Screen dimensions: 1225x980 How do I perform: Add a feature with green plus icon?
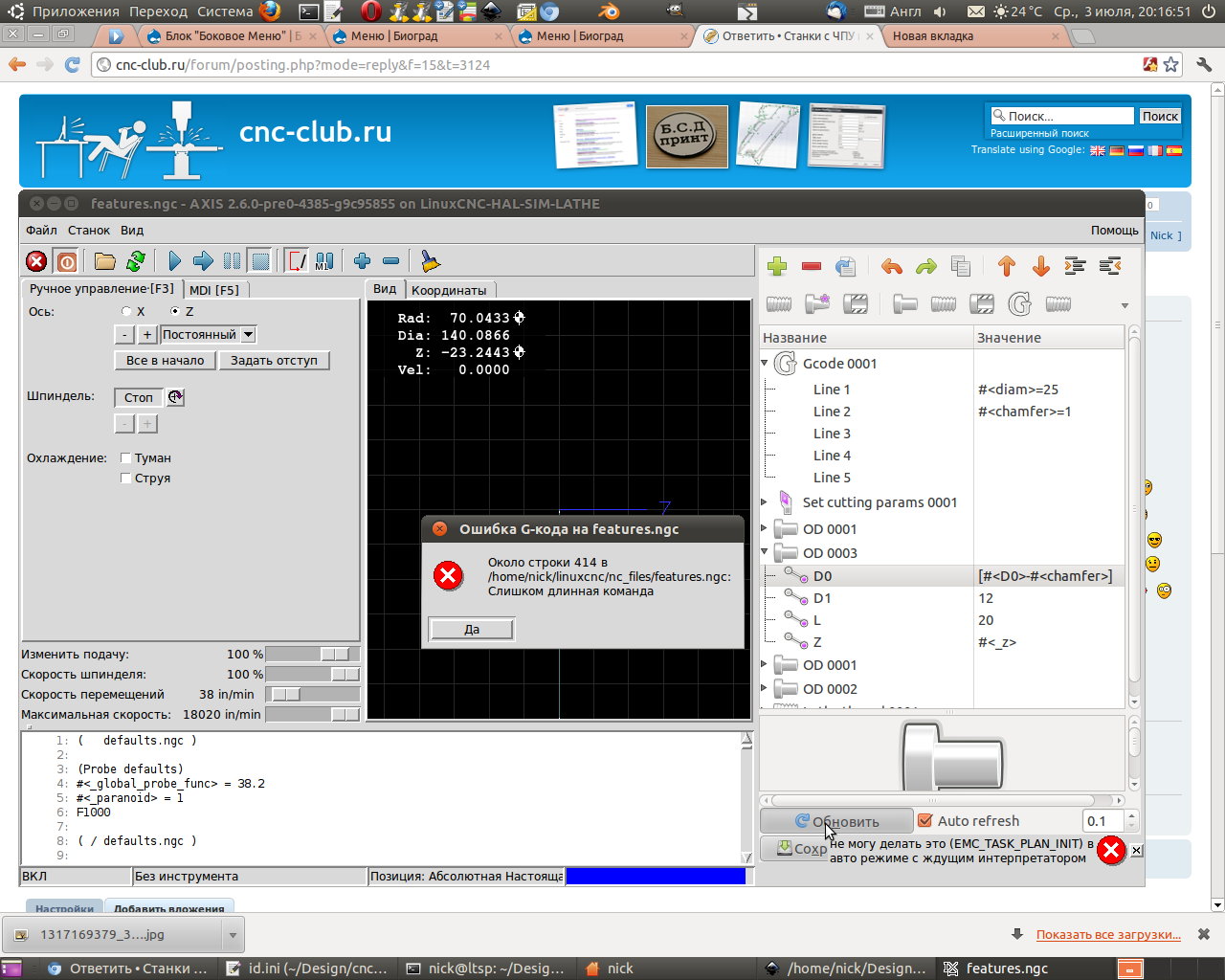point(777,266)
